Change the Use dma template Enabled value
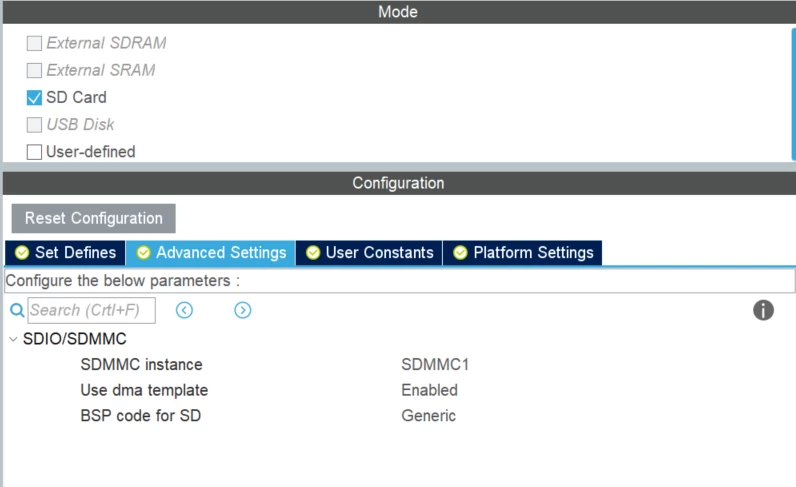The height and width of the screenshot is (487, 796). 429,390
